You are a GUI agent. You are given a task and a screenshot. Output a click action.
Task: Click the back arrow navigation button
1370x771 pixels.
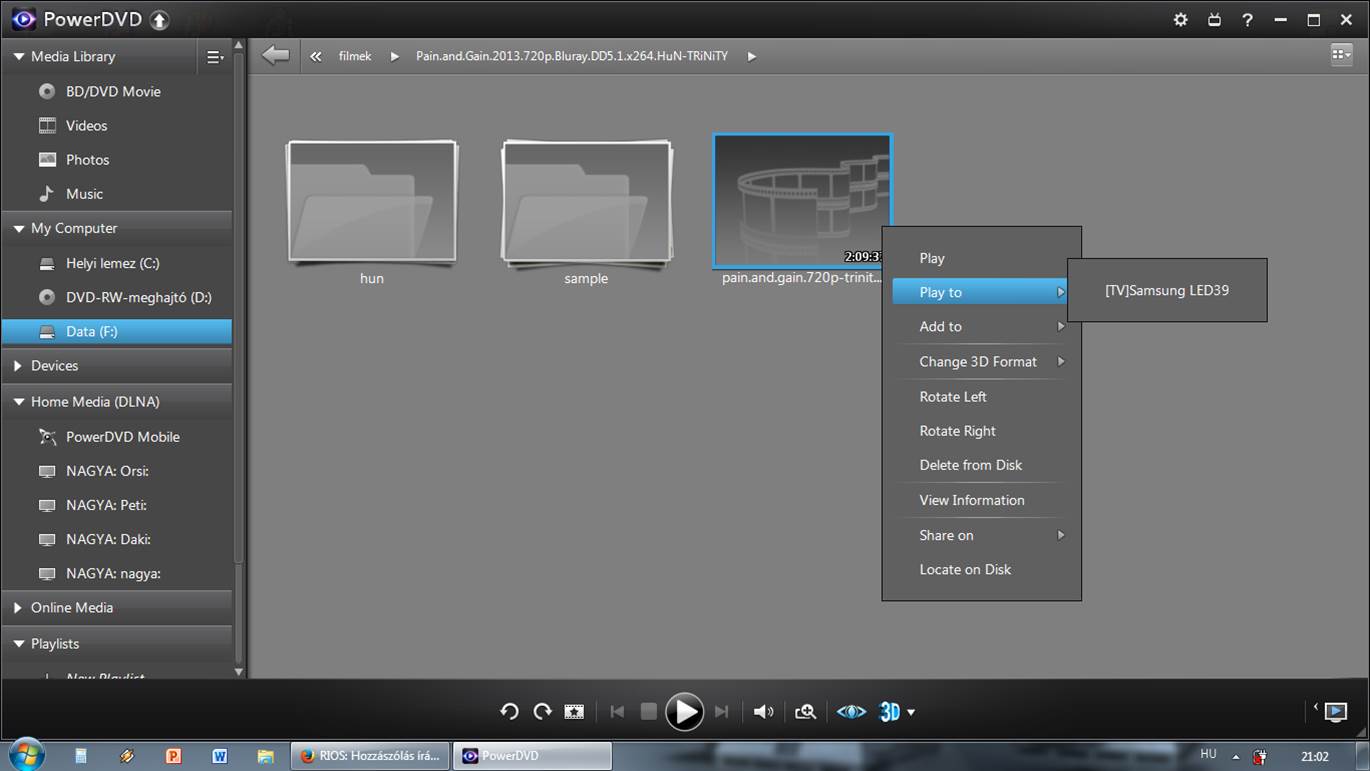[x=275, y=56]
